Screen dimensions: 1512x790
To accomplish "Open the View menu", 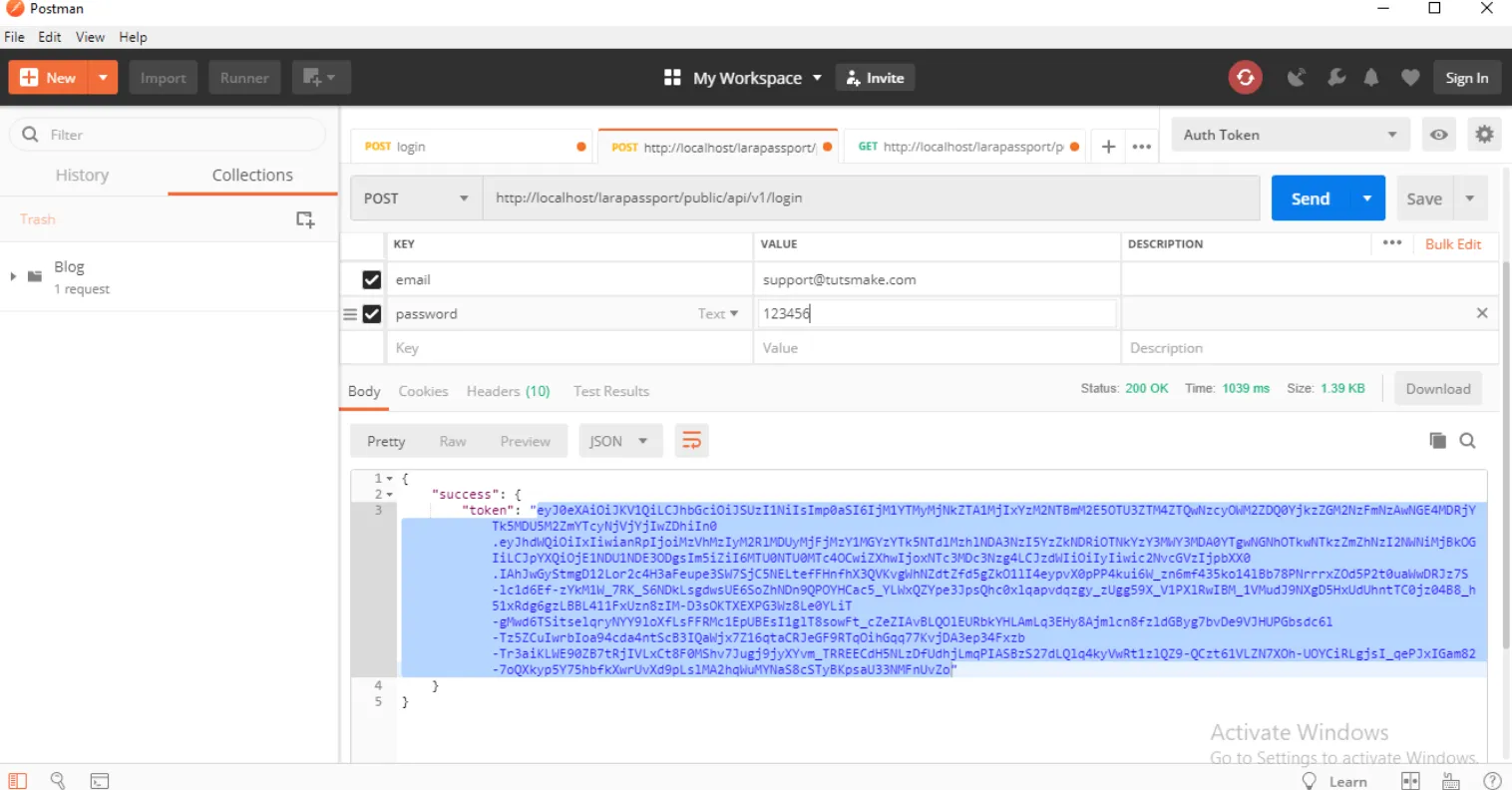I will 90,37.
